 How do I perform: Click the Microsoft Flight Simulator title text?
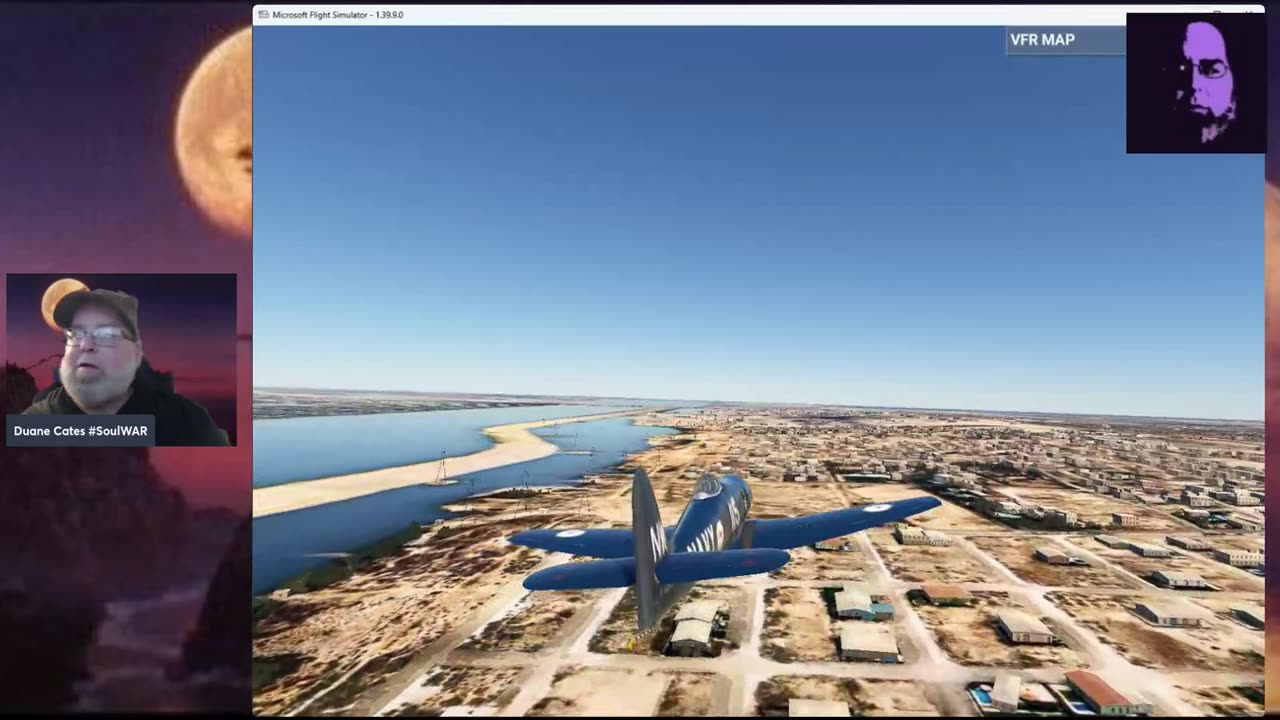point(338,15)
